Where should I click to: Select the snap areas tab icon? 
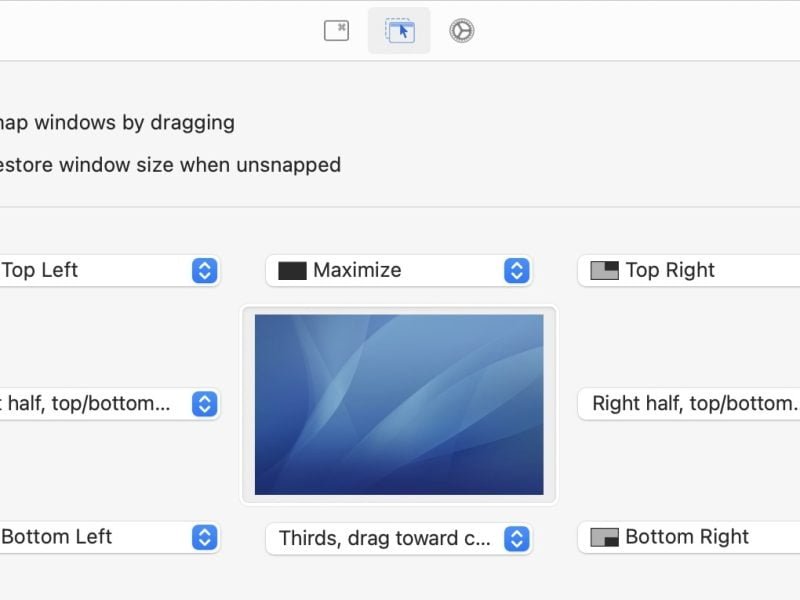(x=399, y=31)
